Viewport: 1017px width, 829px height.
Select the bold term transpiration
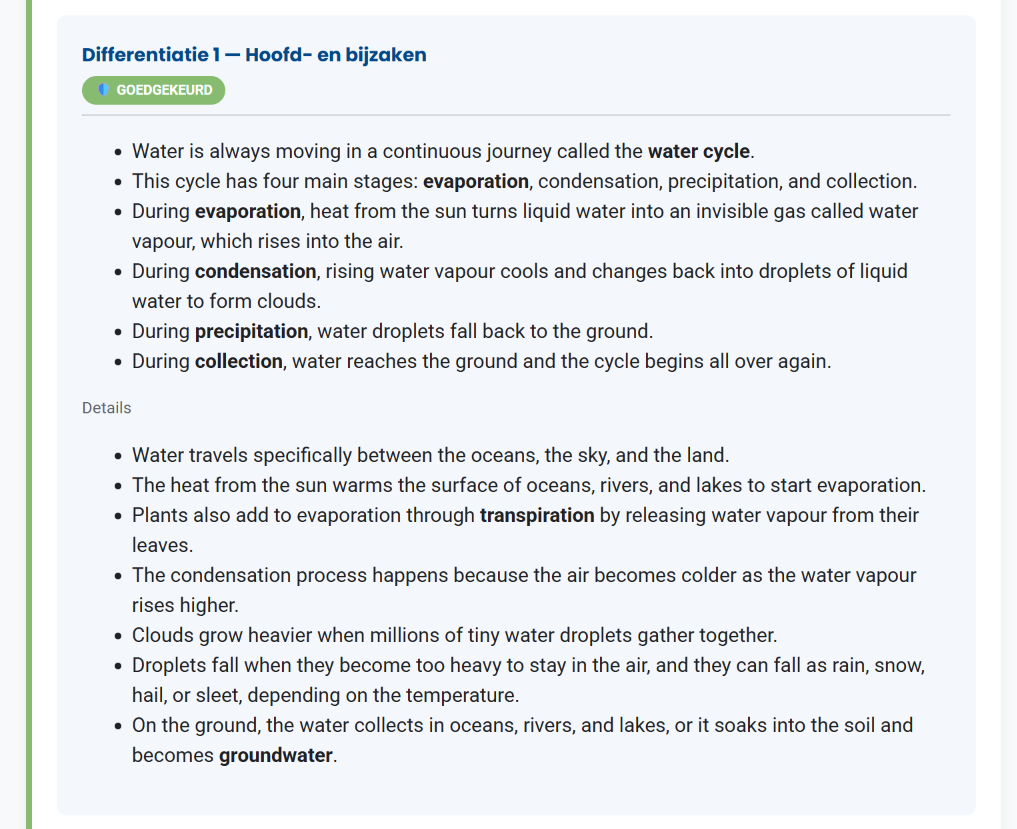(537, 515)
